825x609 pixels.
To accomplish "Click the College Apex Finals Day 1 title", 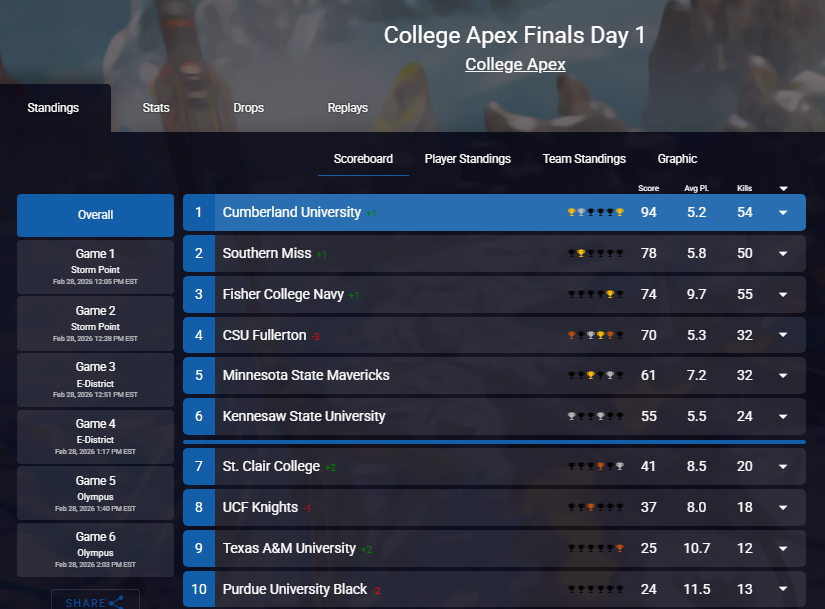I will pos(514,35).
